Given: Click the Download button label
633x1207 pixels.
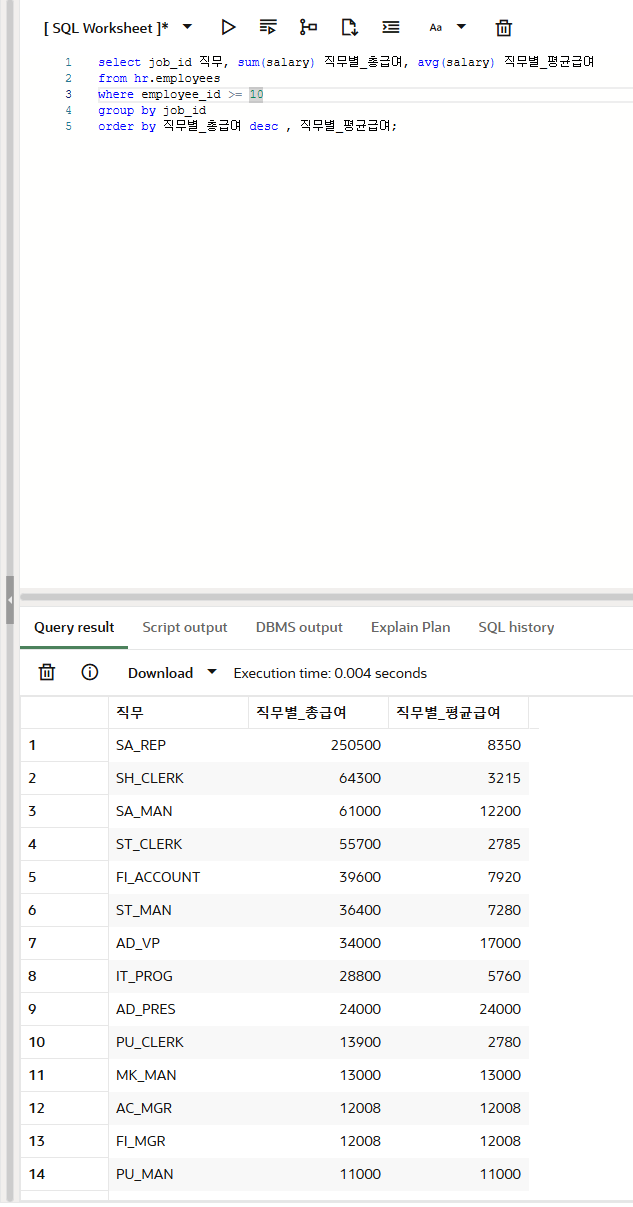Looking at the screenshot, I should (x=160, y=673).
